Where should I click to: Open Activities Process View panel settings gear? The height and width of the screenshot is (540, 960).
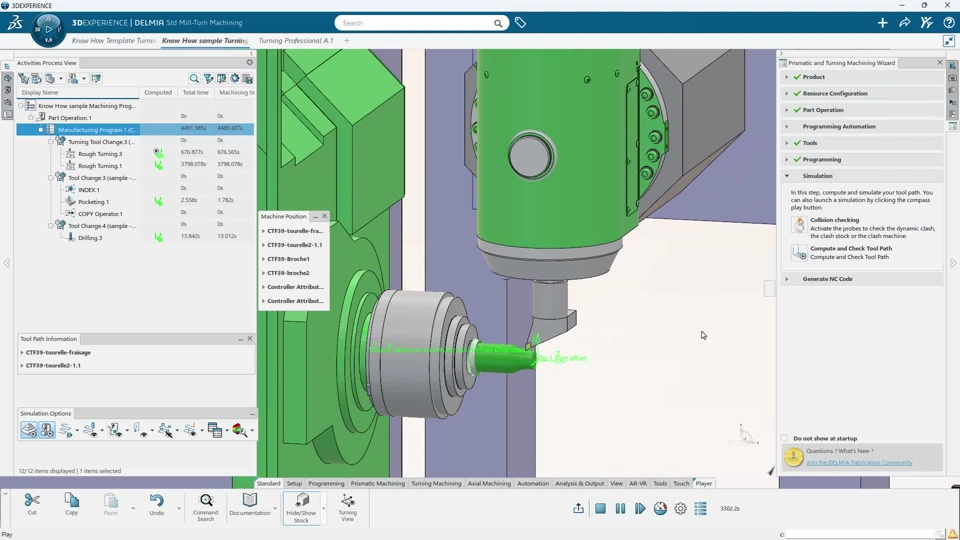coord(250,62)
